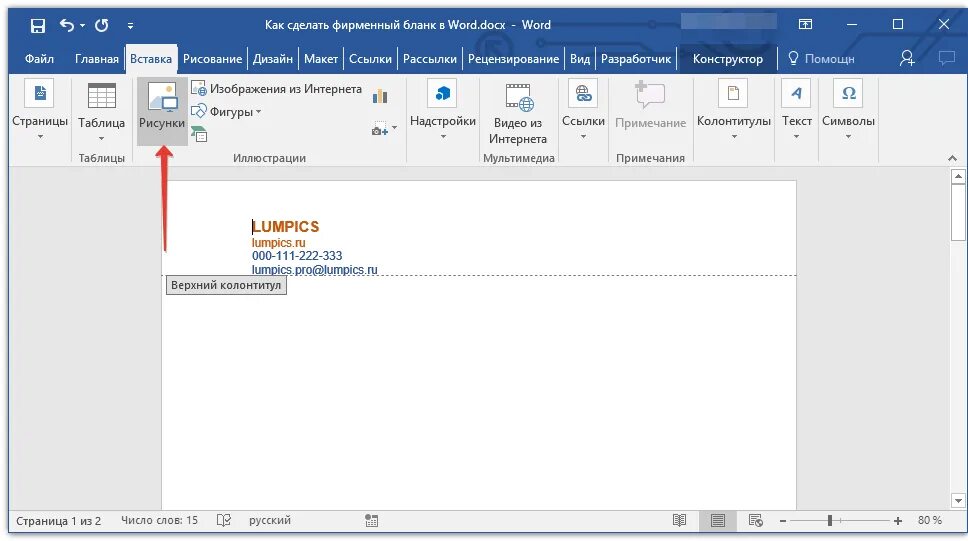The height and width of the screenshot is (541, 968).
Task: Click the vertical scrollbar down arrow
Action: [958, 501]
